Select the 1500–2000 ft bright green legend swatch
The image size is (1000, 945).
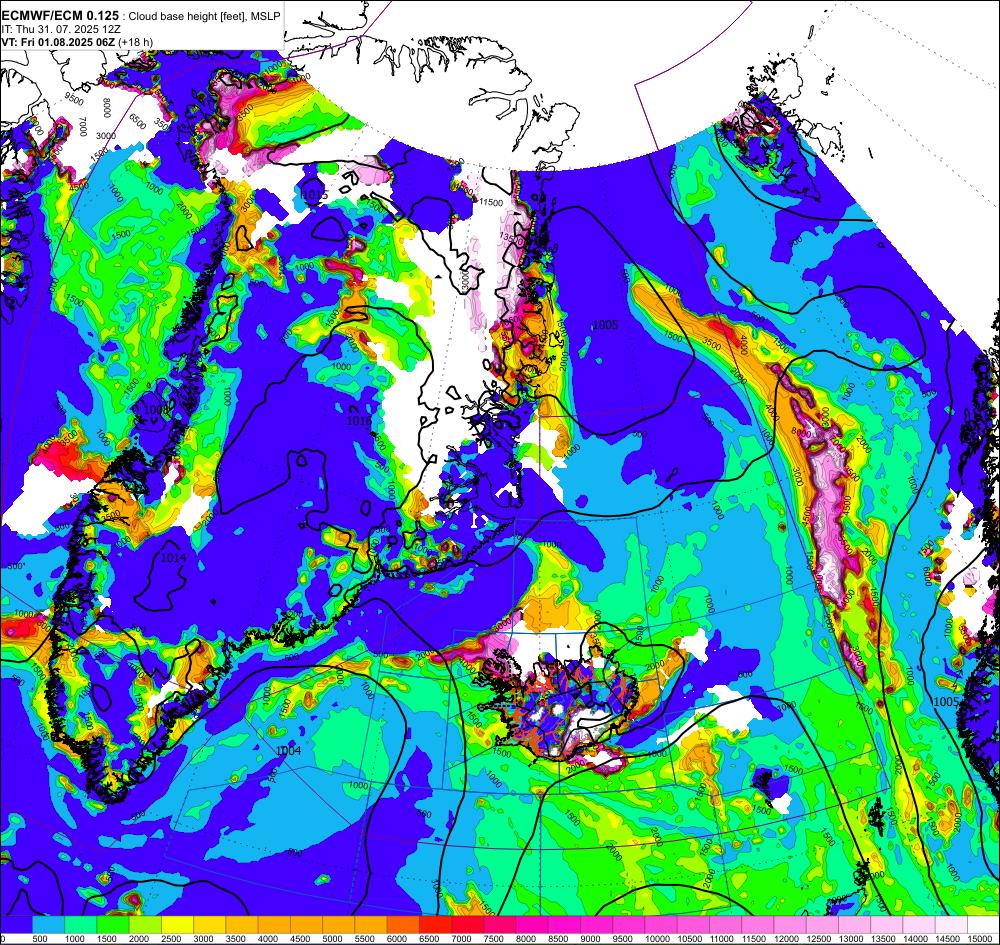click(113, 925)
